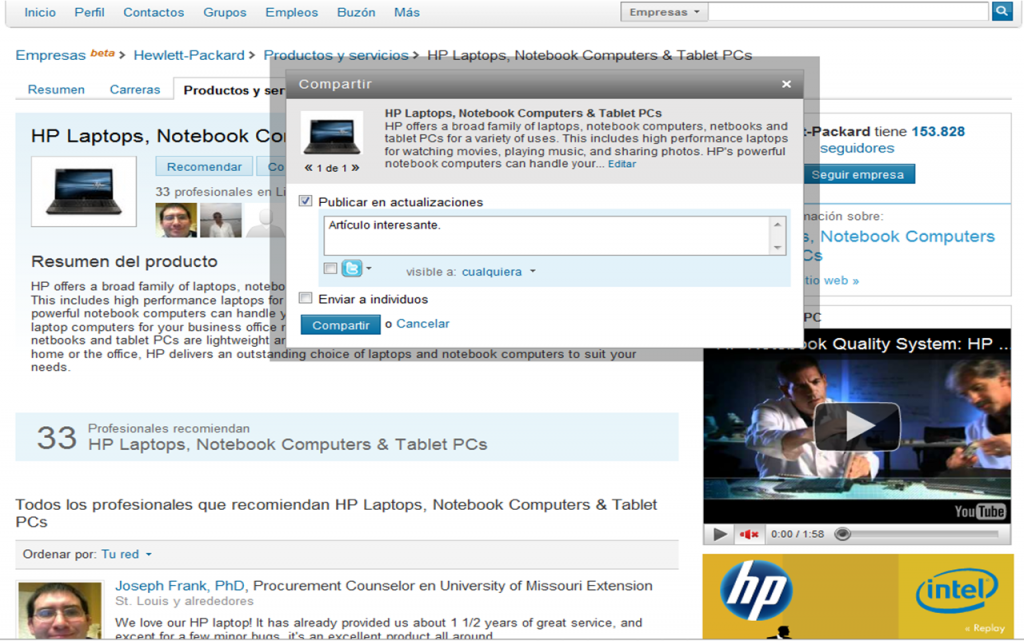Switch to the Carreras tab
1024x641 pixels.
(x=135, y=89)
